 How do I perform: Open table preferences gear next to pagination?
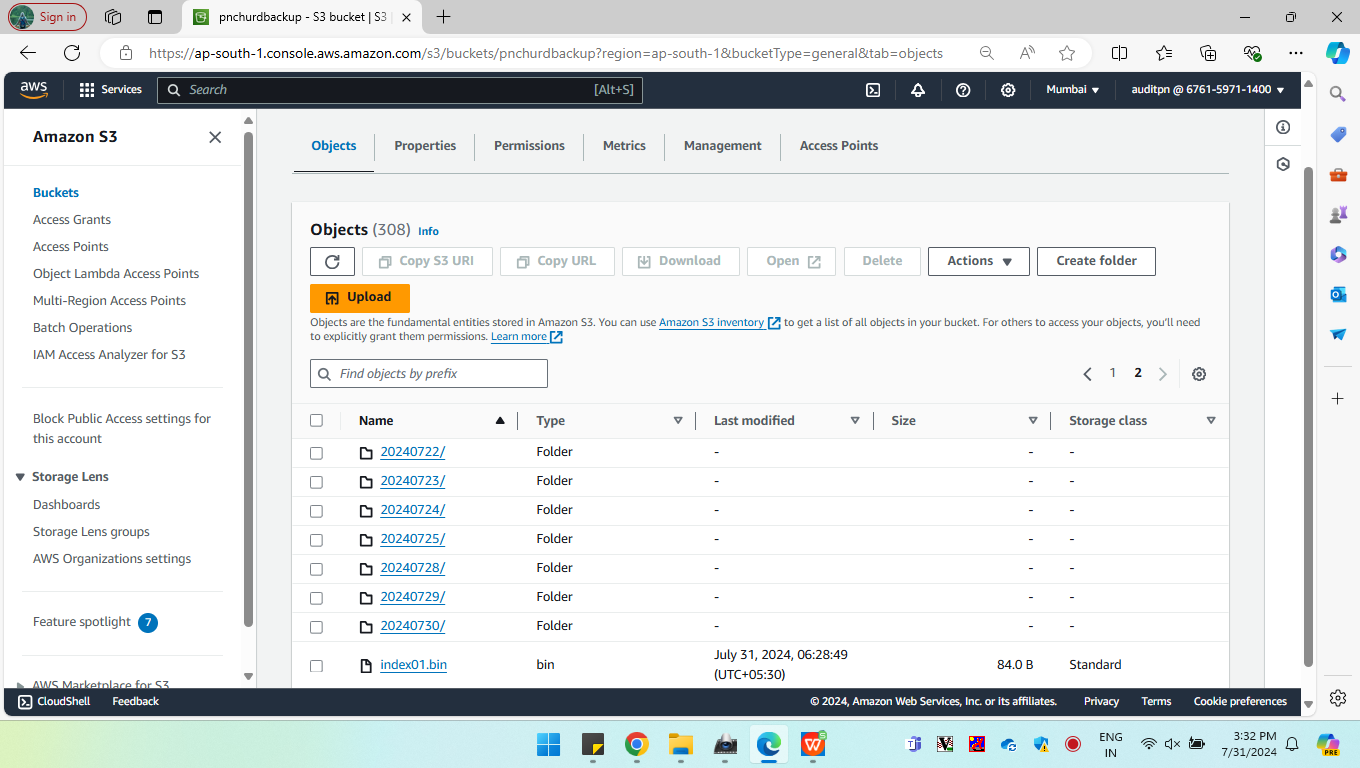(x=1199, y=374)
